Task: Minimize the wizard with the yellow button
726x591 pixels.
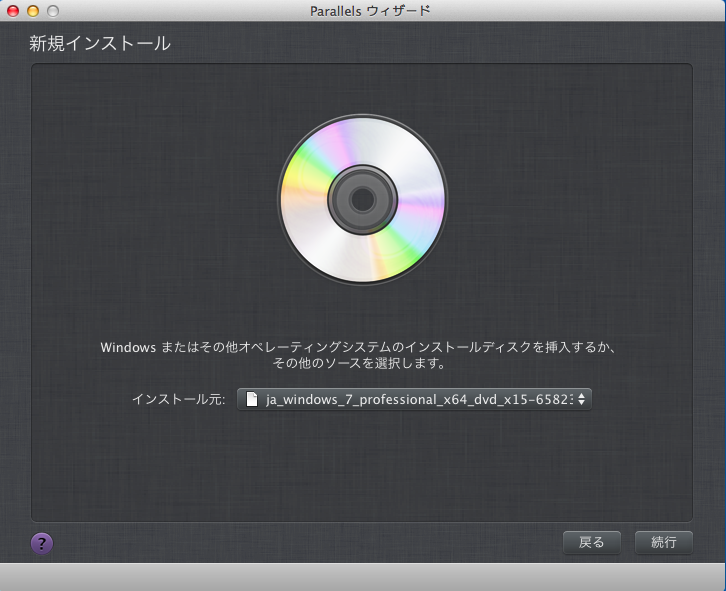Action: pyautogui.click(x=33, y=11)
